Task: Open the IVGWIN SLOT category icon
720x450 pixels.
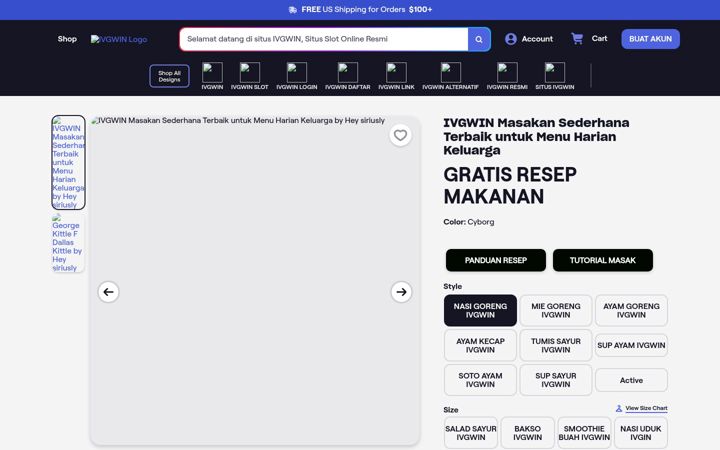Action: pyautogui.click(x=249, y=73)
